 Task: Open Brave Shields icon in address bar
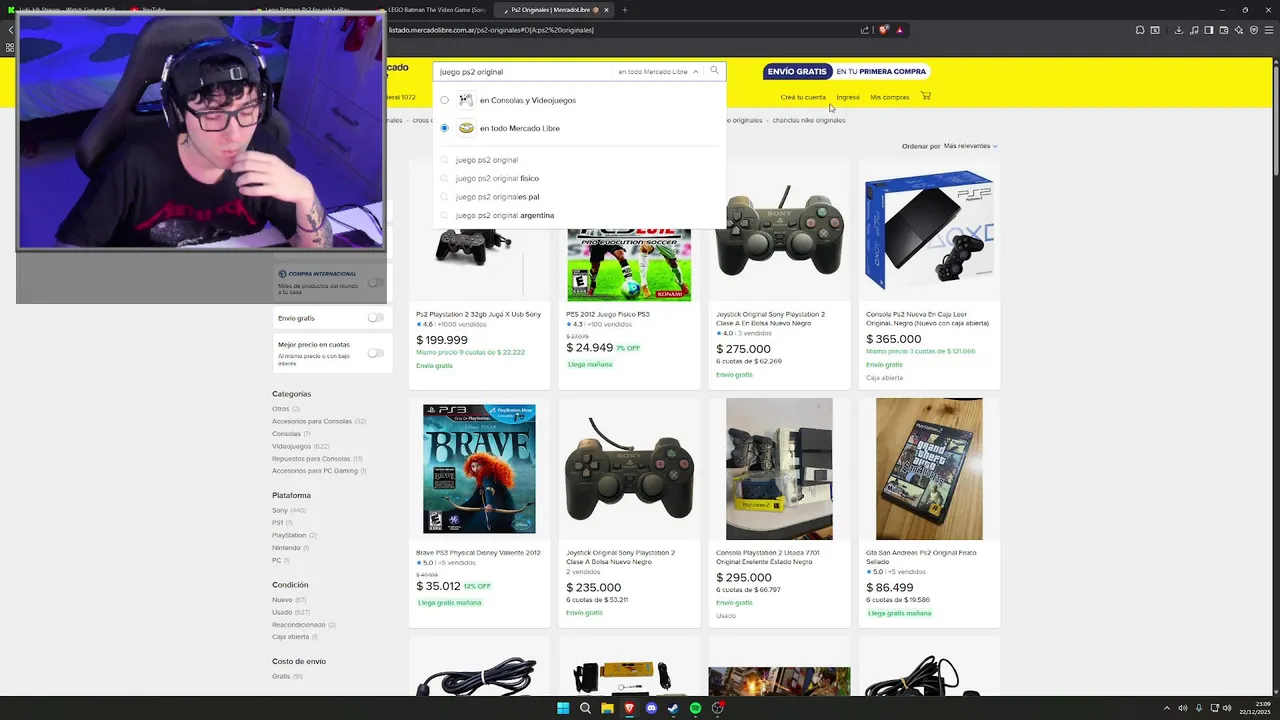[884, 30]
